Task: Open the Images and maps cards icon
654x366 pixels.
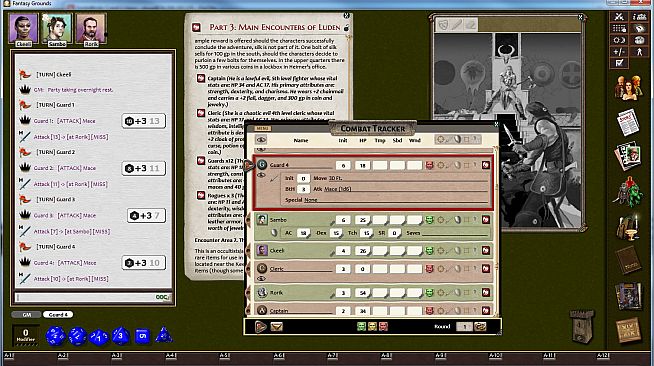Action: click(628, 156)
